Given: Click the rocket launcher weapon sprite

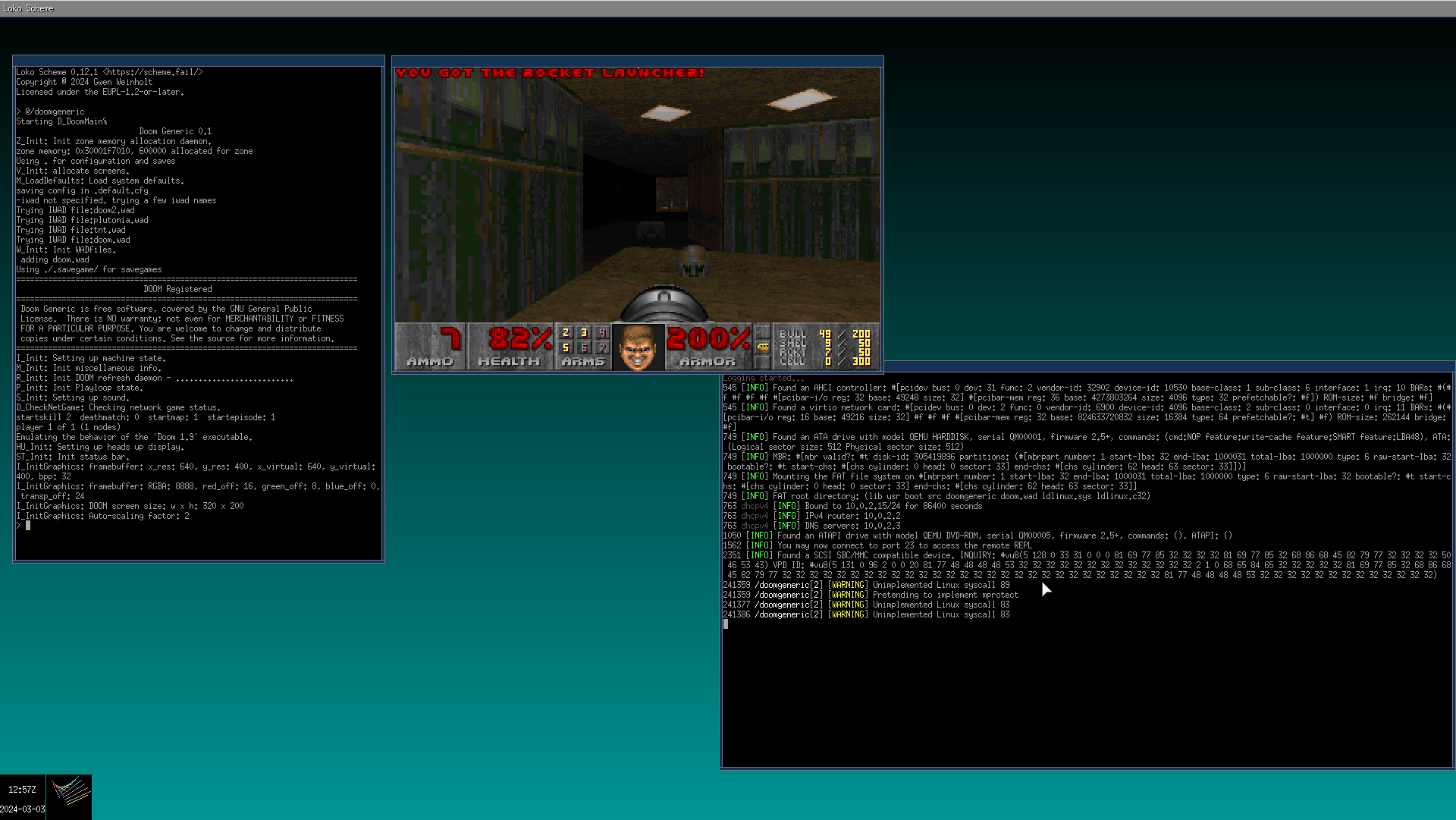Looking at the screenshot, I should point(664,303).
